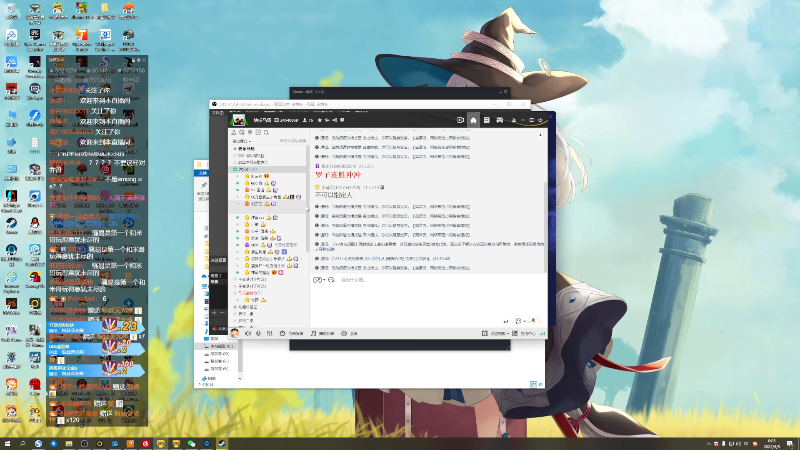Click the flower gift icon in chat box
This screenshot has width=800, height=450.
coord(533,321)
